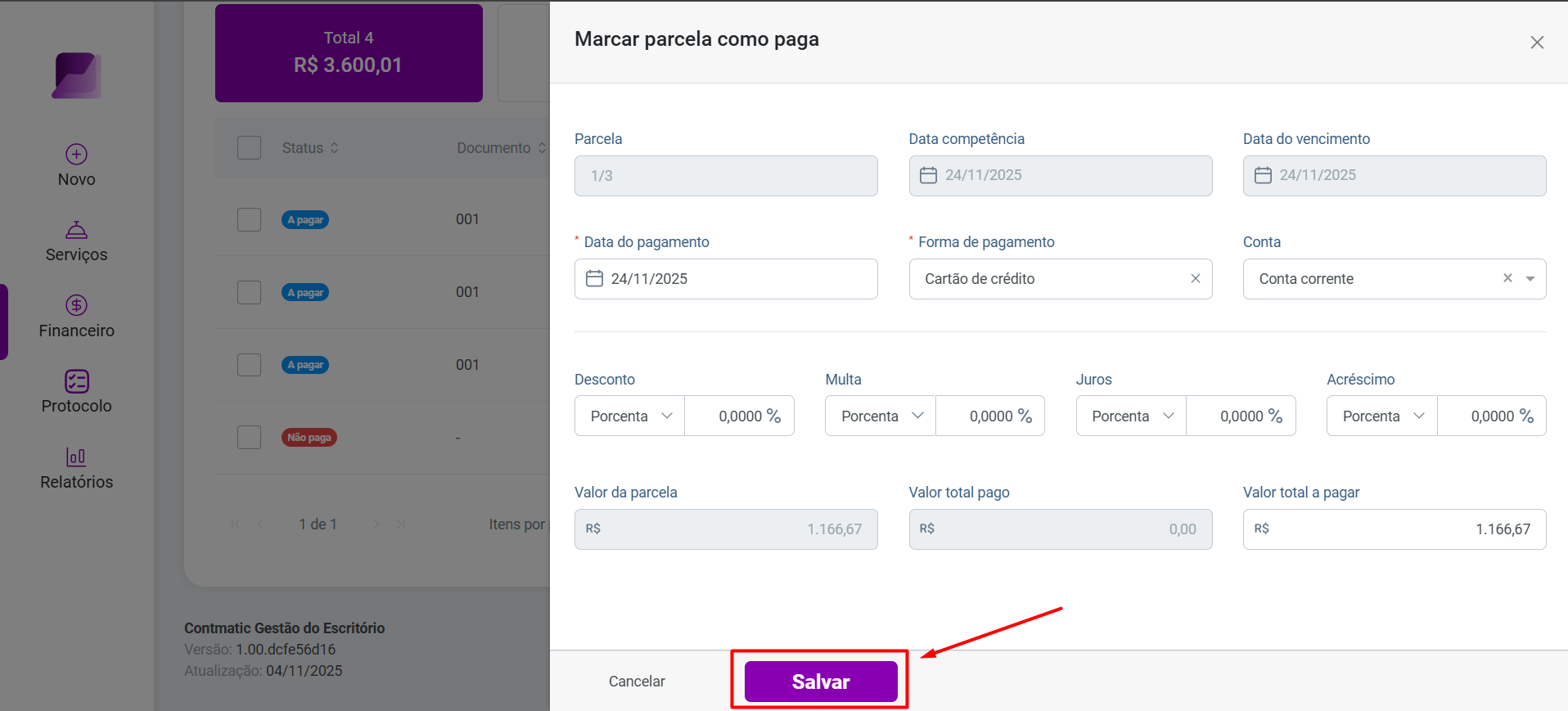1568x711 pixels.
Task: Click calendar icon in Data competência field
Action: coord(928,175)
